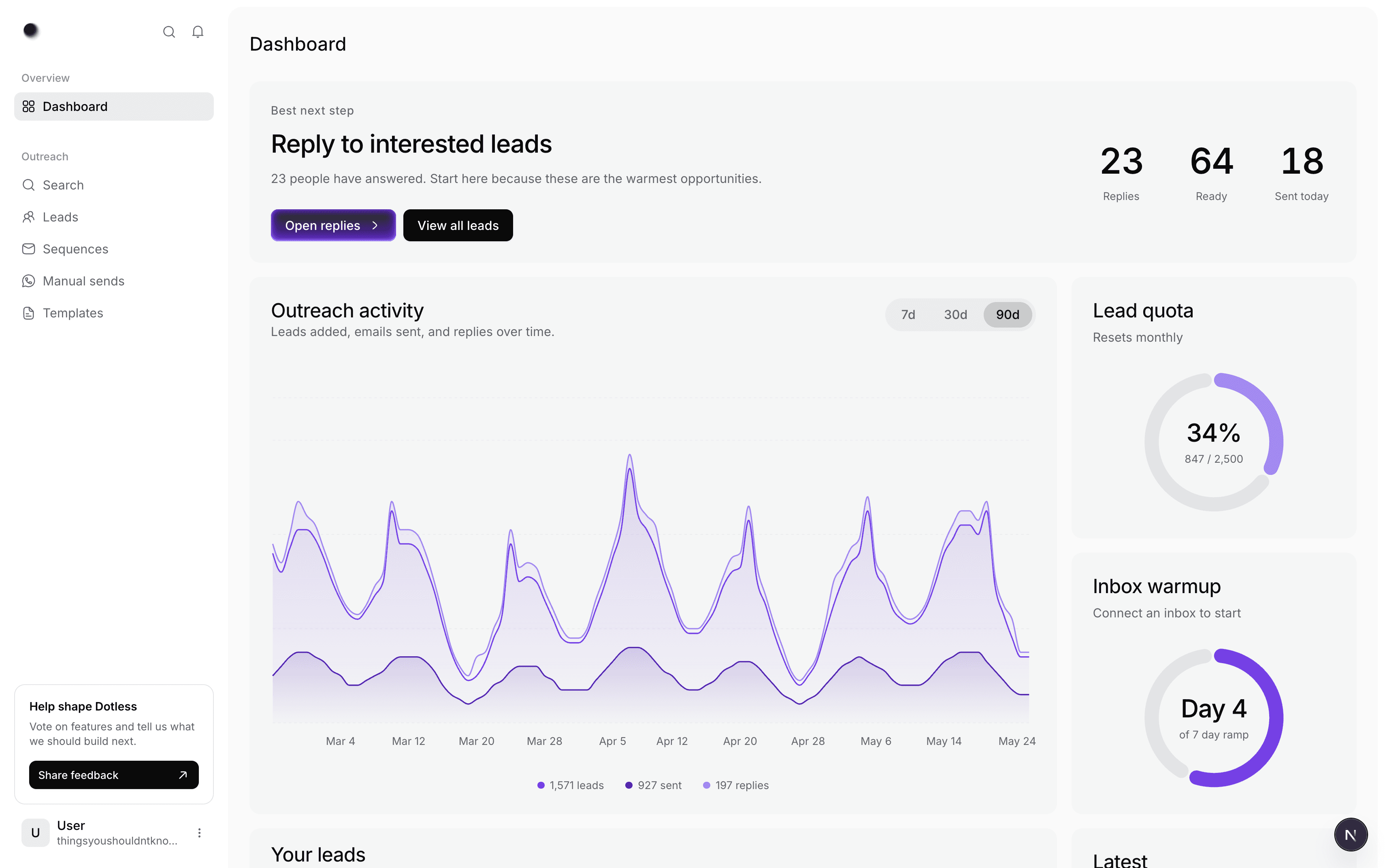Click 'Best next step' label
The image size is (1385, 868).
click(x=312, y=111)
